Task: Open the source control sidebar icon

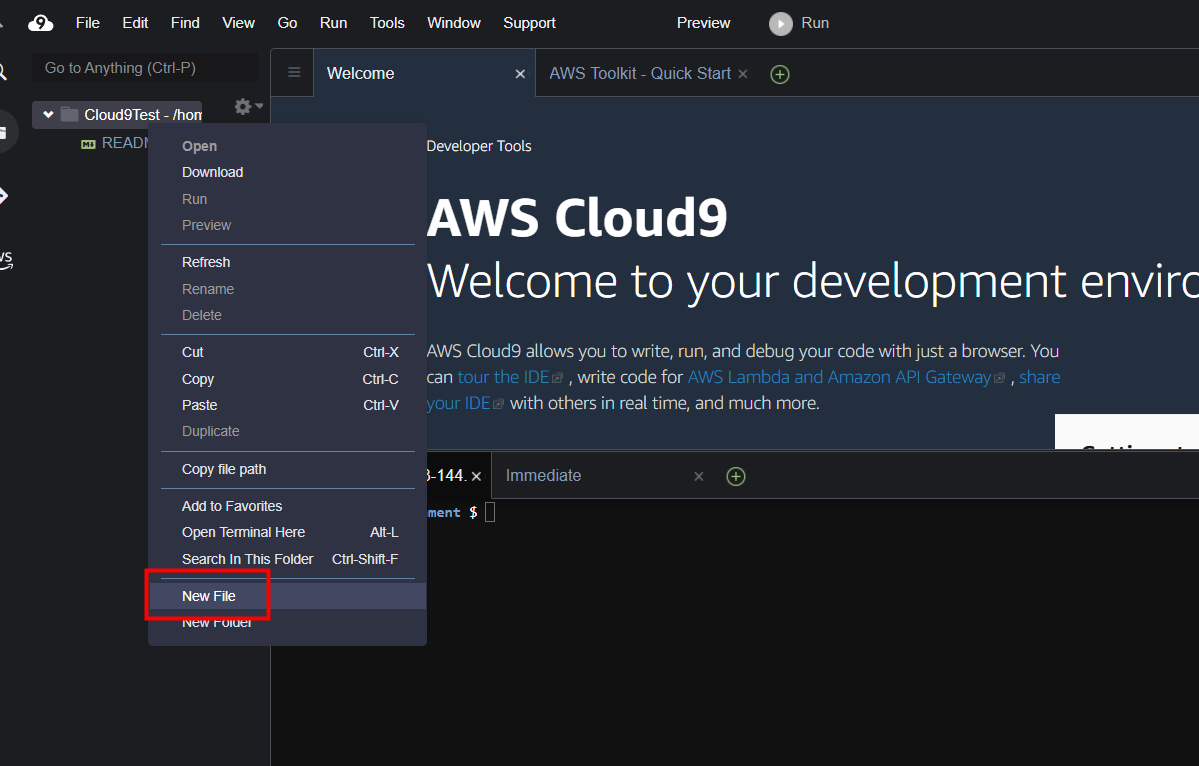Action: point(4,196)
